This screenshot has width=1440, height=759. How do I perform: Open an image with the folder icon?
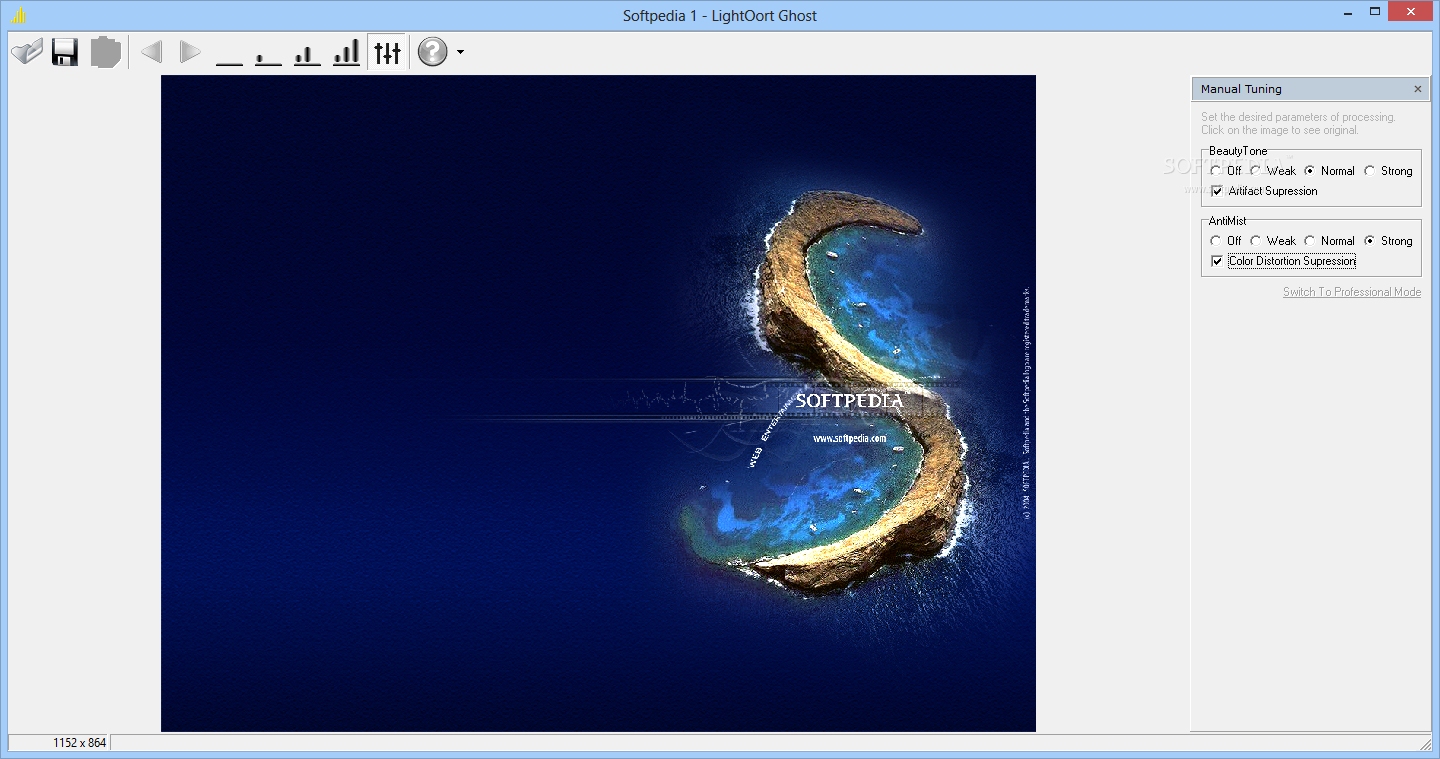click(x=27, y=52)
